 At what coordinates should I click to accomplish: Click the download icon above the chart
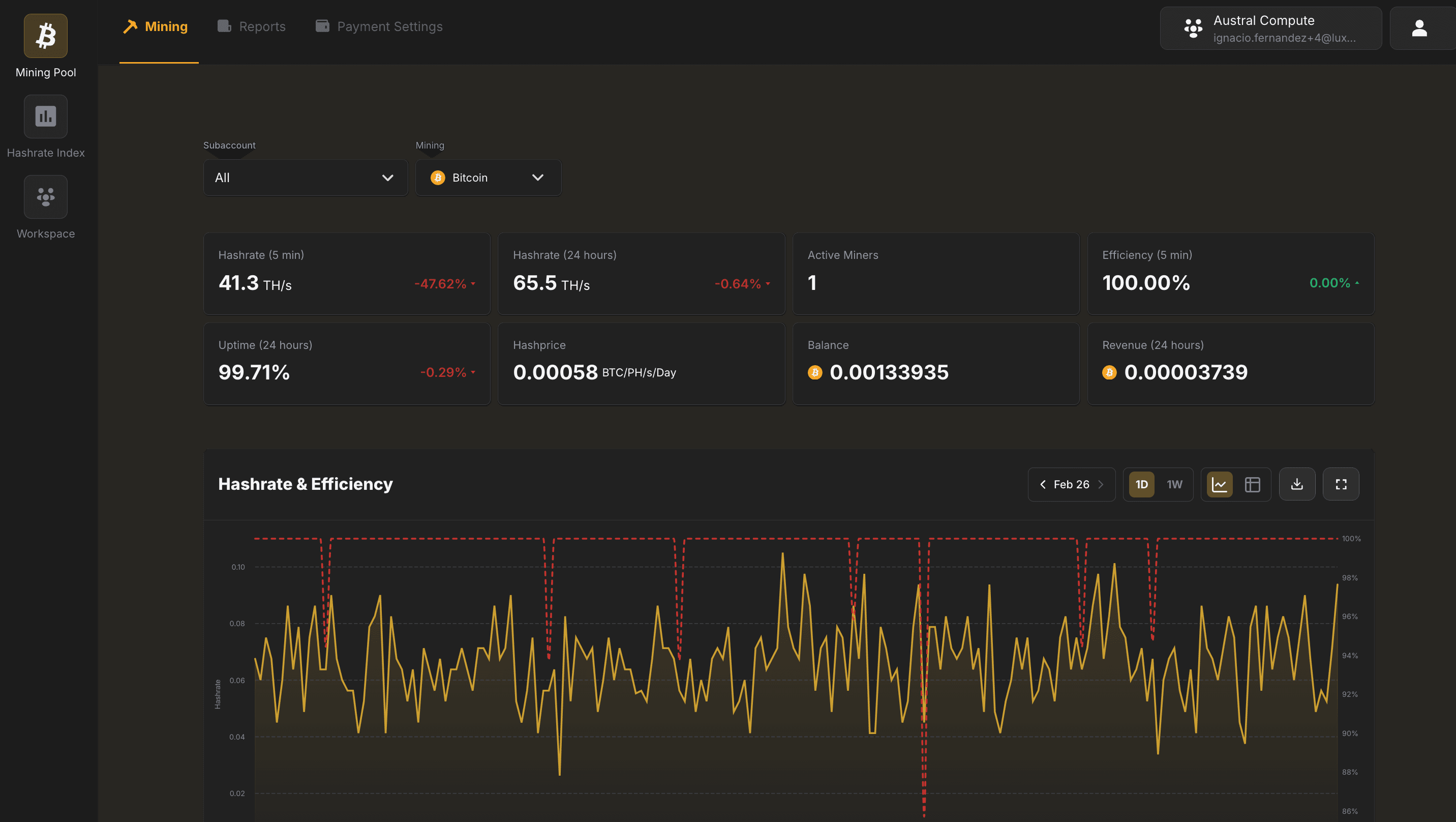click(x=1297, y=484)
